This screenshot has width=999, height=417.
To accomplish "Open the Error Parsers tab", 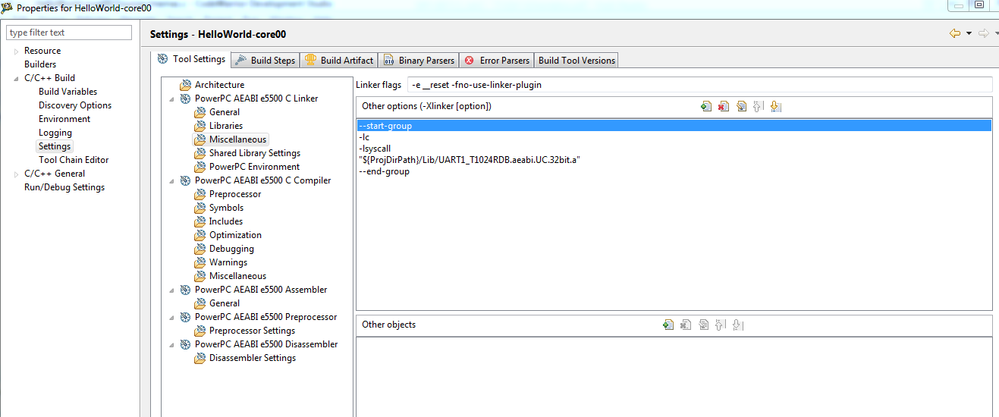I will tap(496, 60).
